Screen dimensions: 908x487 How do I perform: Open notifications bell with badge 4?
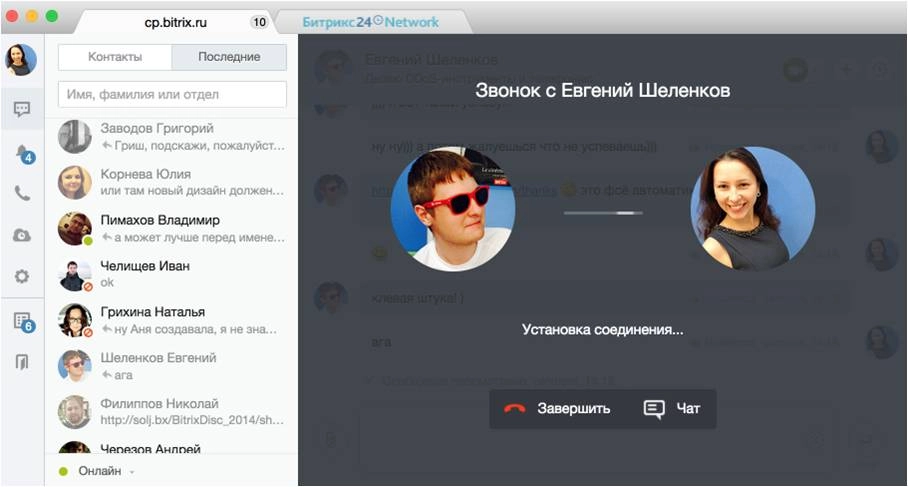22,152
